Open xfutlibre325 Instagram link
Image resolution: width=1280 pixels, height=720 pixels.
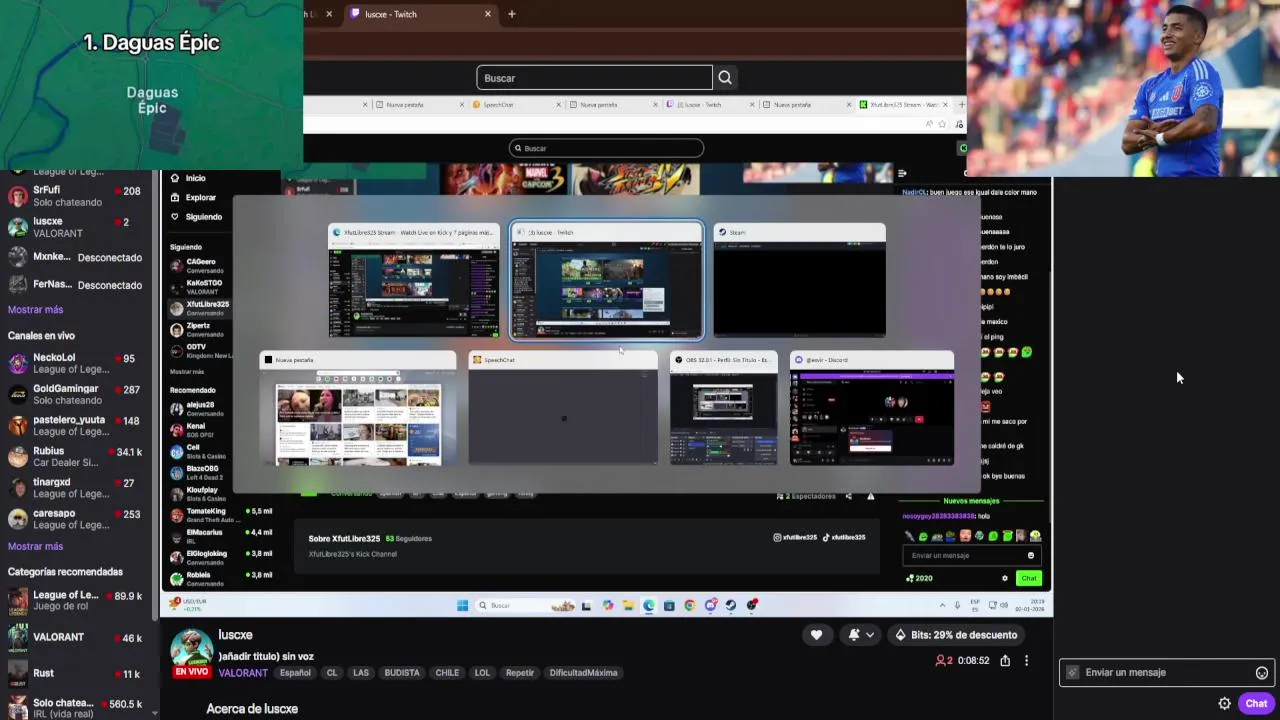point(795,538)
